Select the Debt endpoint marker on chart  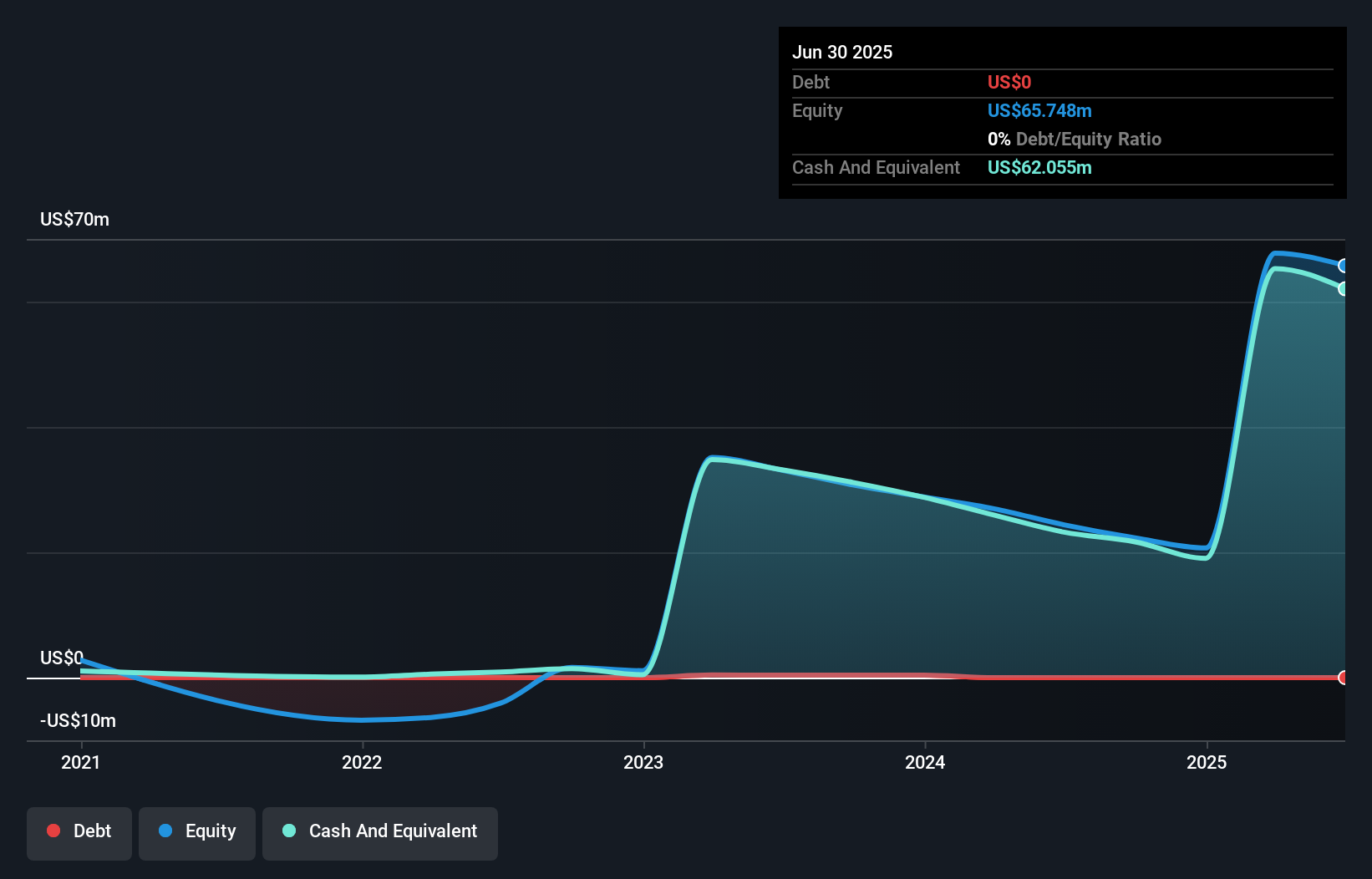pos(1343,678)
